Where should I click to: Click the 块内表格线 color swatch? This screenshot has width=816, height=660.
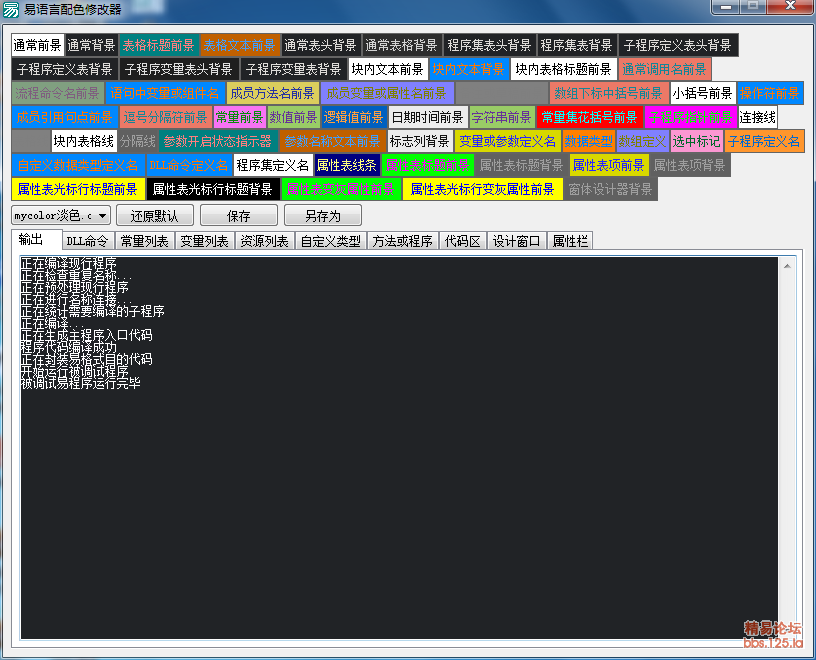tap(84, 141)
